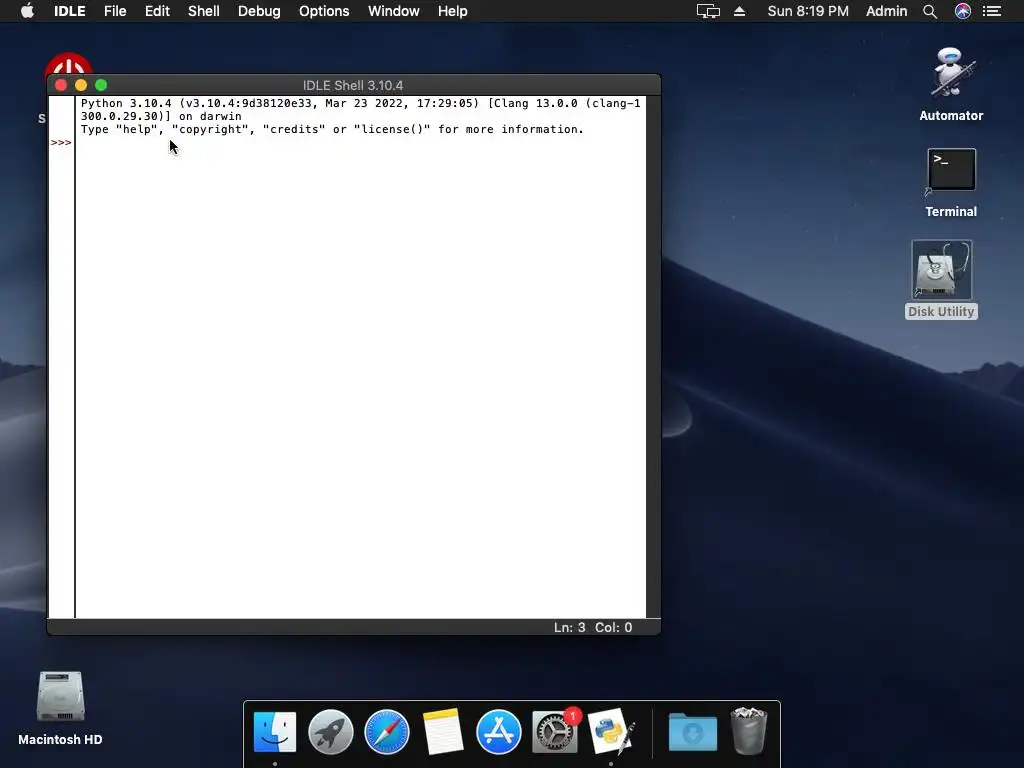Click the Type "help" information line
1024x768 pixels.
coord(332,129)
